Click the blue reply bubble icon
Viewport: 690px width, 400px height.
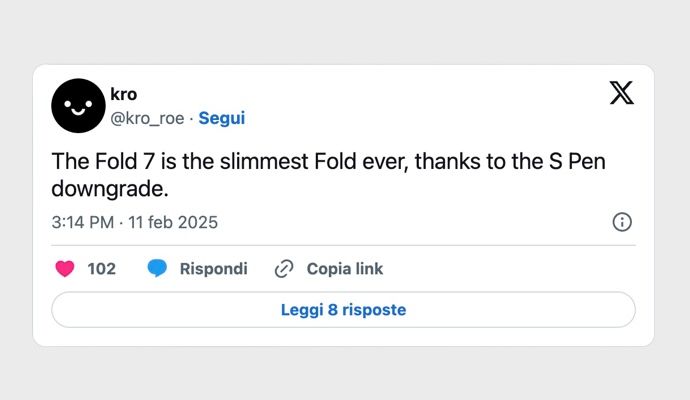coord(157,268)
